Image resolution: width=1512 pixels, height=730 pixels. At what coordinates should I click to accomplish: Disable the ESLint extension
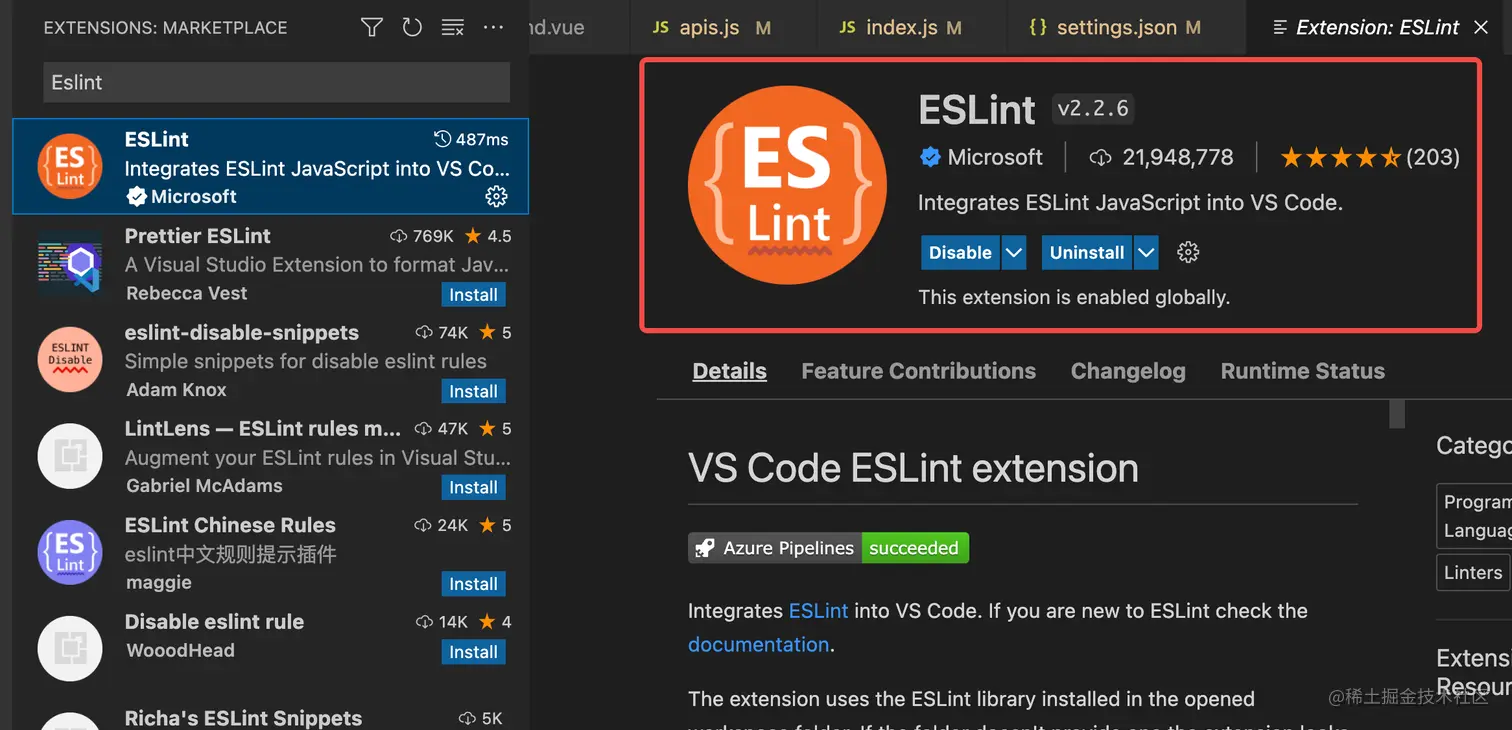coord(960,253)
